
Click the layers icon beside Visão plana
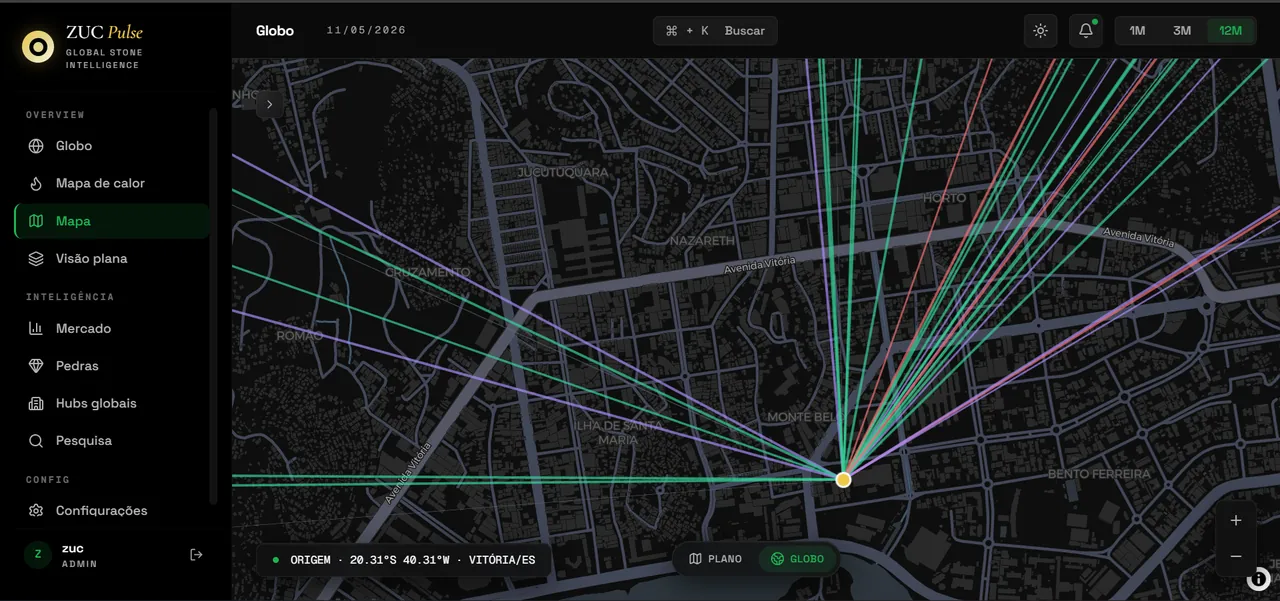[x=36, y=258]
